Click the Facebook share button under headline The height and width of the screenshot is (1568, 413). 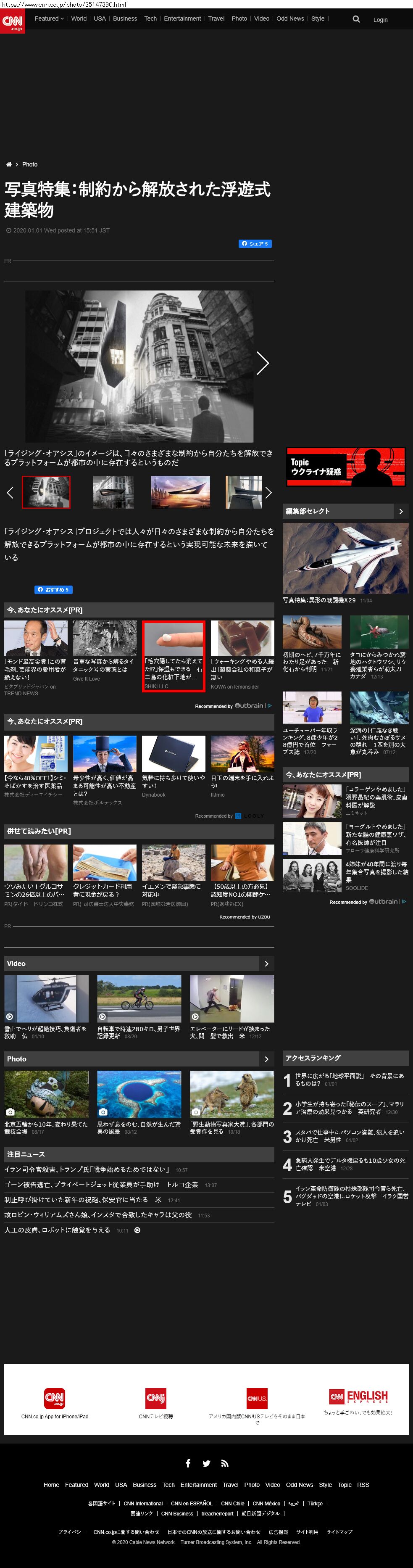[x=254, y=243]
